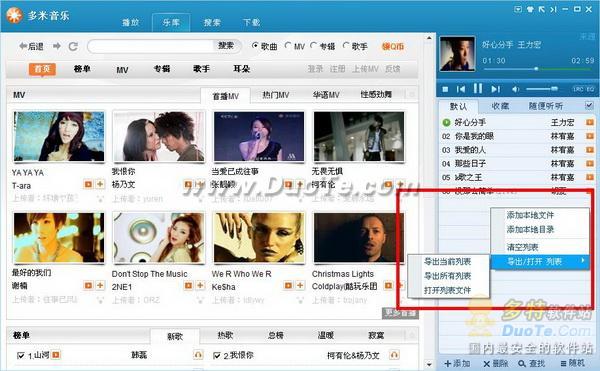The width and height of the screenshot is (600, 371).
Task: Click 添加 plus button below playlist
Action: tap(457, 363)
